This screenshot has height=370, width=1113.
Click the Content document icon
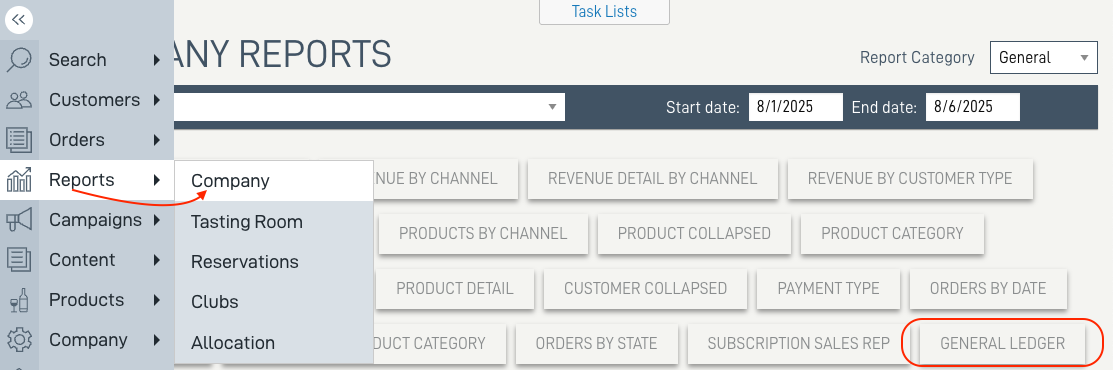tap(19, 260)
